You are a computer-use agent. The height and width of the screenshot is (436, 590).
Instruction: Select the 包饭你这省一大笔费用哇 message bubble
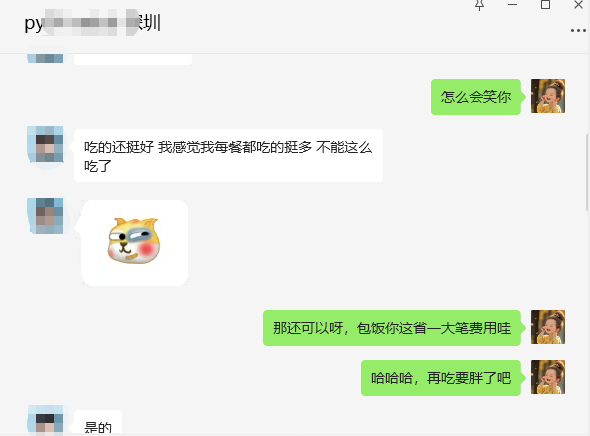pos(392,328)
